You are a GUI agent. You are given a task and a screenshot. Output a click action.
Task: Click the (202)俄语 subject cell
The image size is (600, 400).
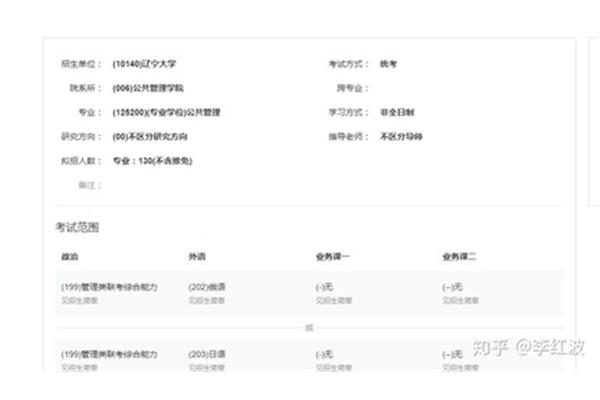207,287
